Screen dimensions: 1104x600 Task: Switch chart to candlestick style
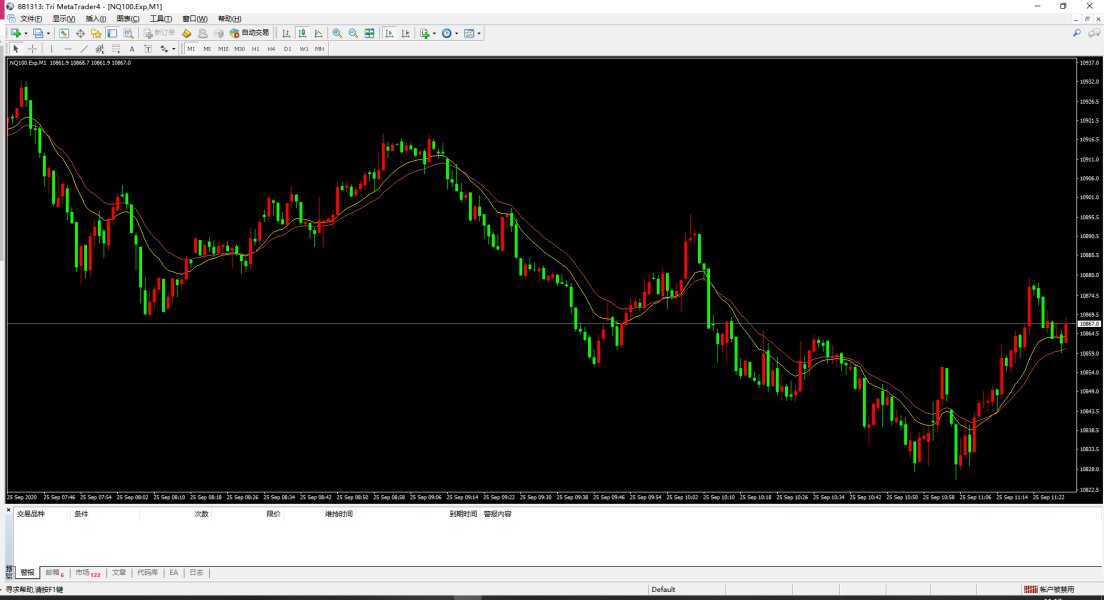302,33
